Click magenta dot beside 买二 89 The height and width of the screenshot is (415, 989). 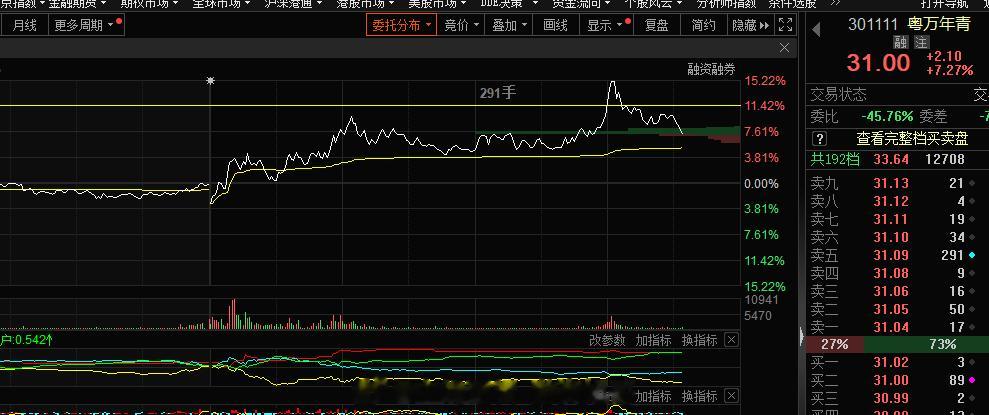tap(972, 380)
